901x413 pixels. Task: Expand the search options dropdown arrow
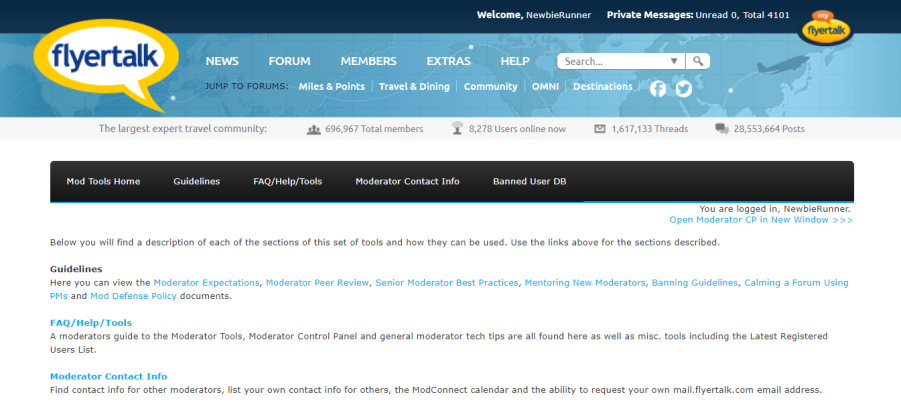tap(674, 61)
